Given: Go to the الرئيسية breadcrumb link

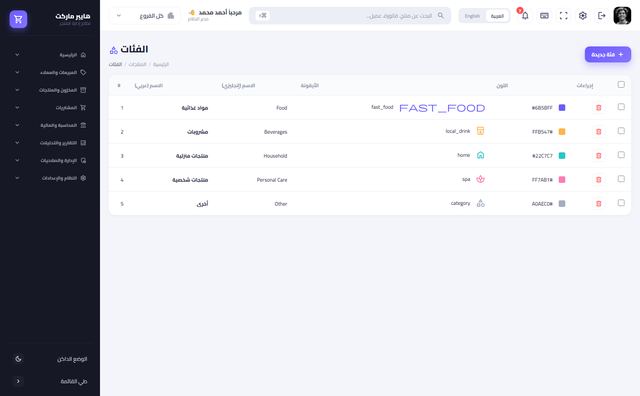Looking at the screenshot, I should pyautogui.click(x=161, y=65).
